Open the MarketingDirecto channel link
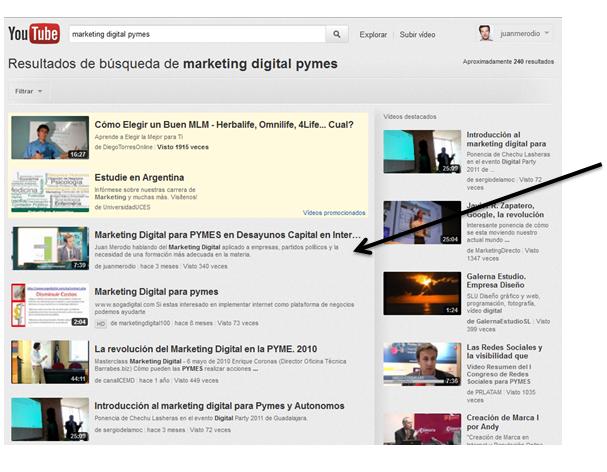 point(497,251)
